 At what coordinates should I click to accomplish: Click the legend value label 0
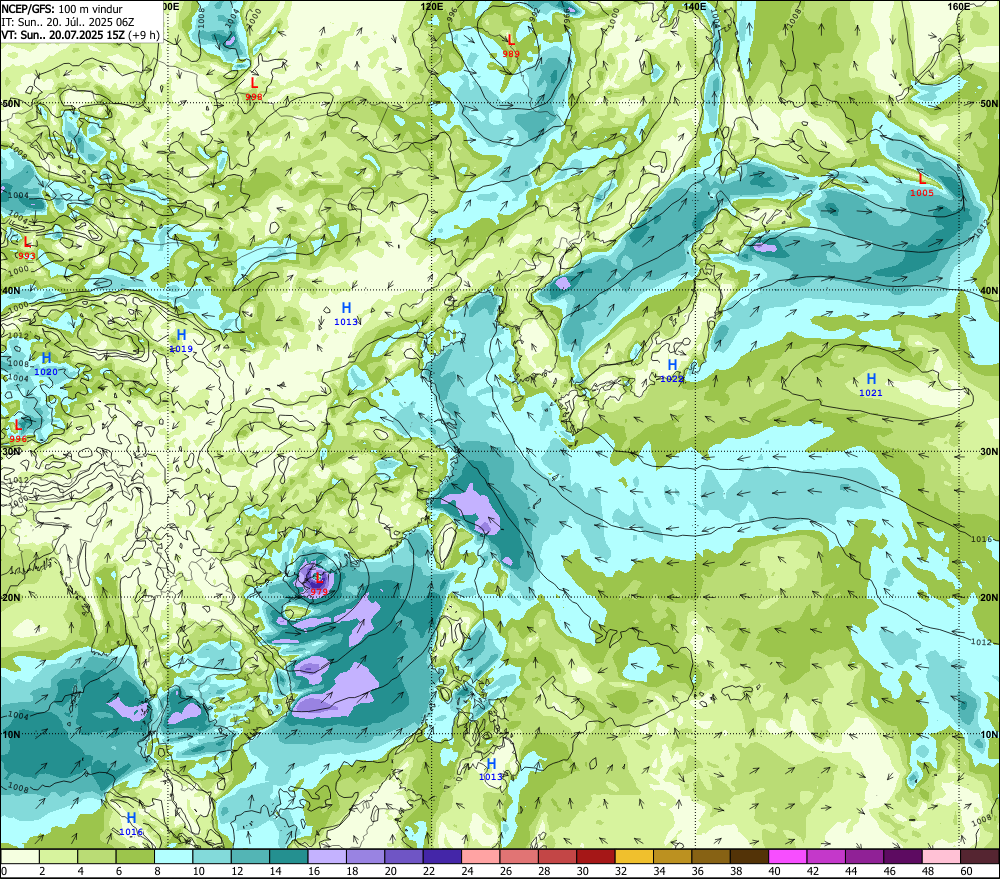4,871
